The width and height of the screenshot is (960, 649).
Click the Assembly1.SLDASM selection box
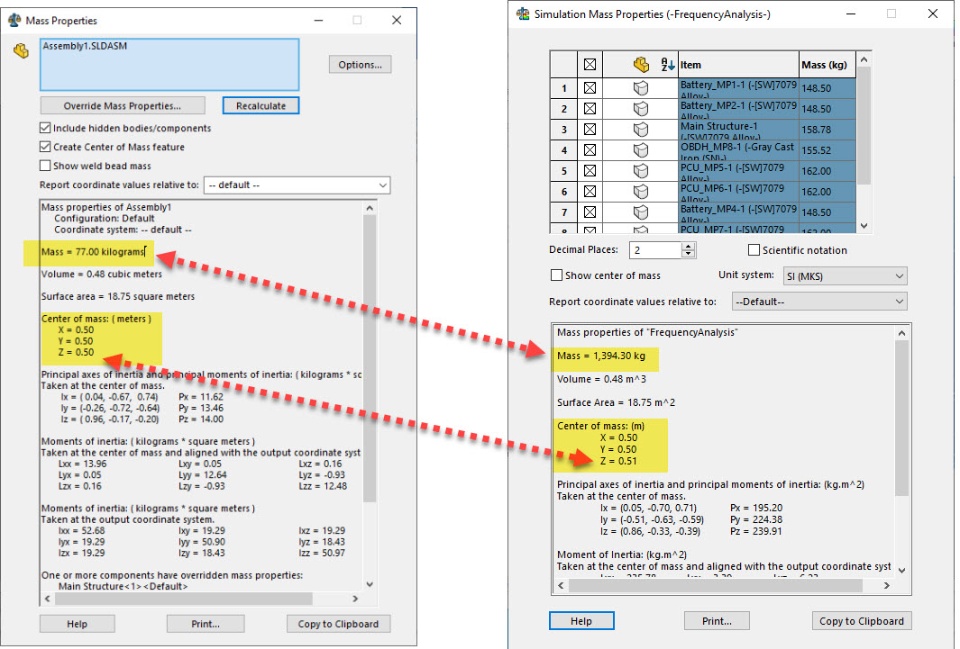(x=170, y=64)
